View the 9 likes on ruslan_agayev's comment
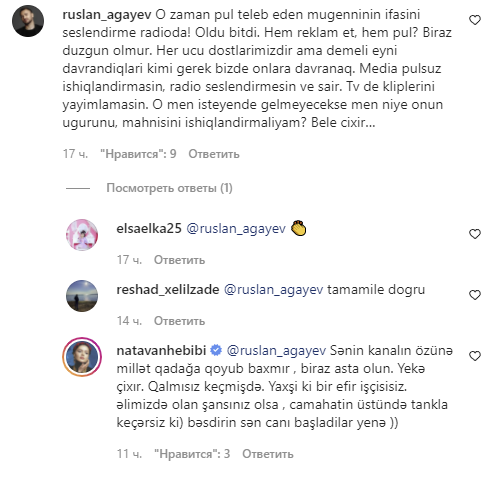 click(x=138, y=154)
